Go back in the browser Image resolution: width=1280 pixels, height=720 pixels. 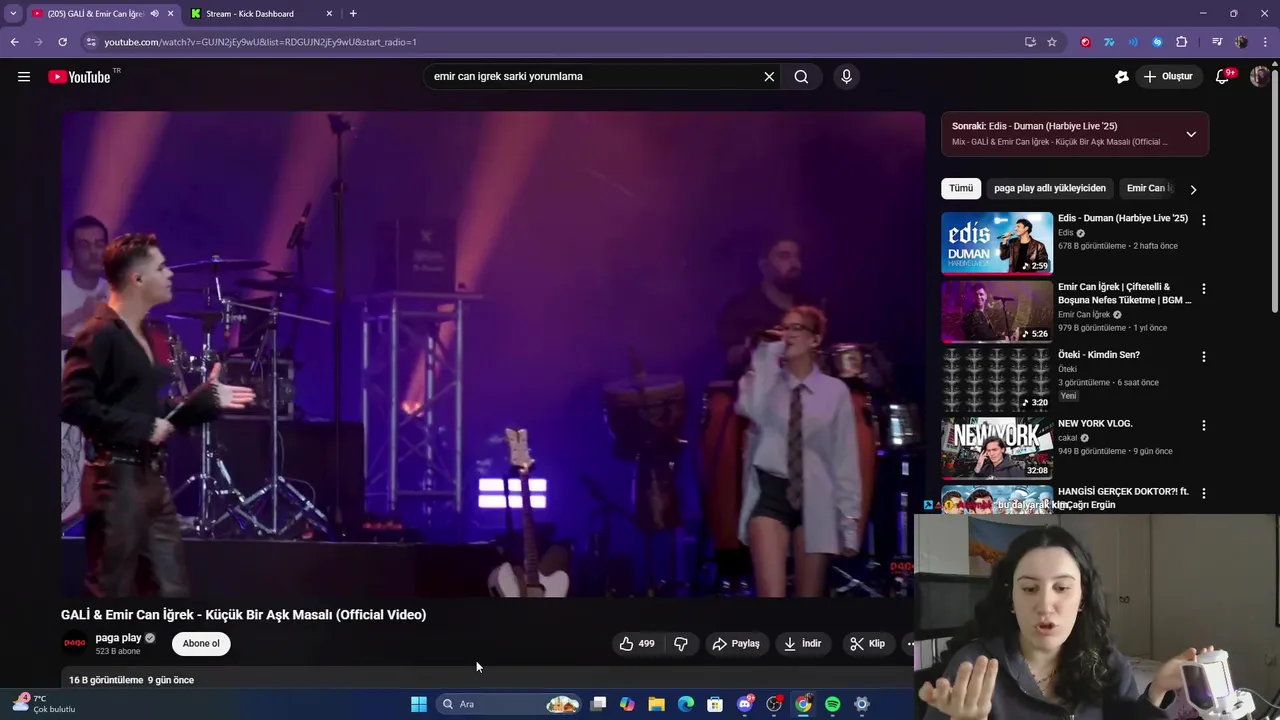[x=14, y=42]
